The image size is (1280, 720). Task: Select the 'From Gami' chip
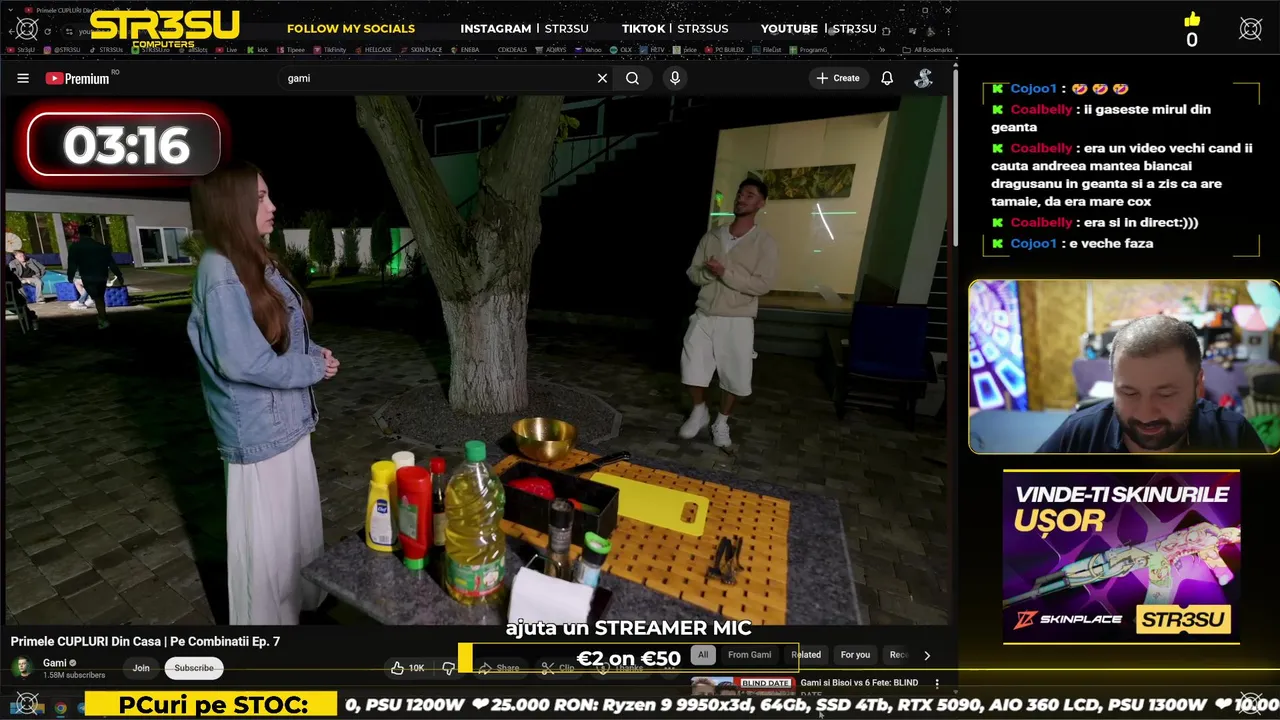click(x=749, y=655)
